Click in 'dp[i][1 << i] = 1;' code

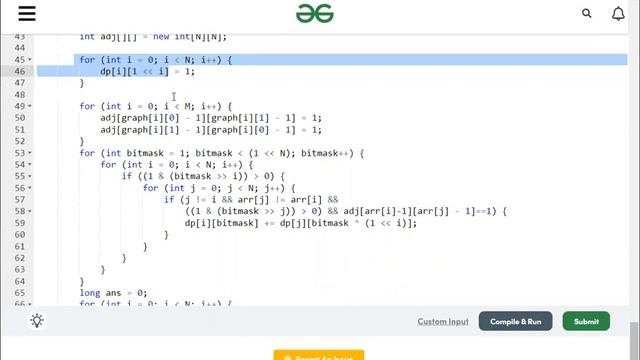click(x=147, y=71)
